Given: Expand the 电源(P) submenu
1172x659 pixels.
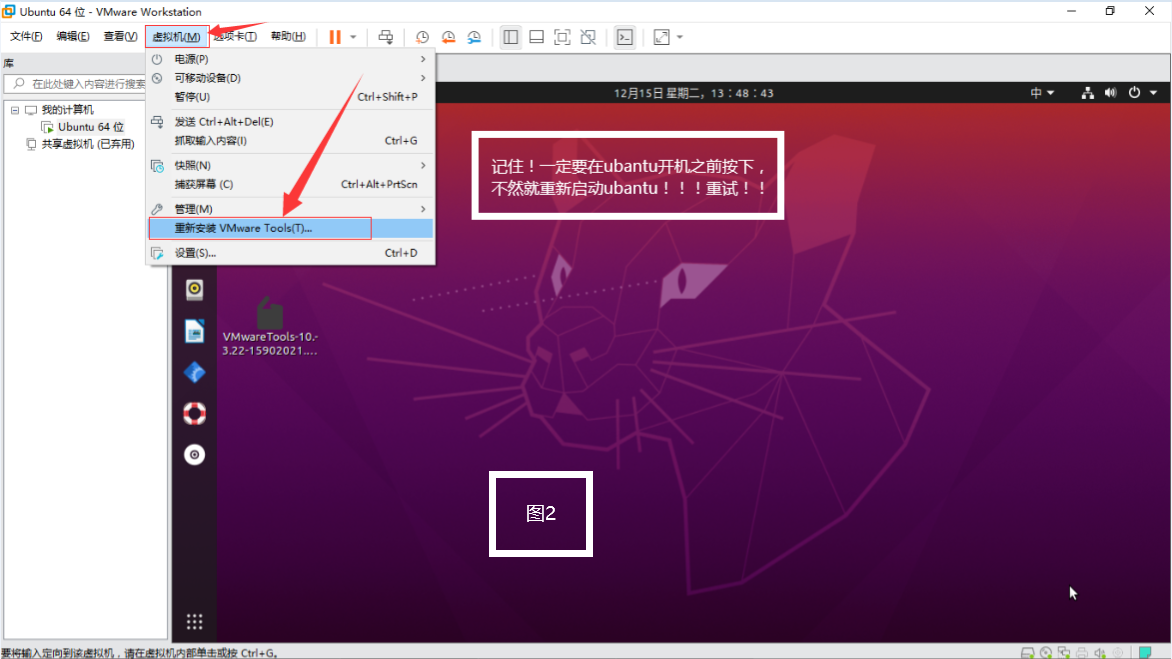Looking at the screenshot, I should click(291, 59).
